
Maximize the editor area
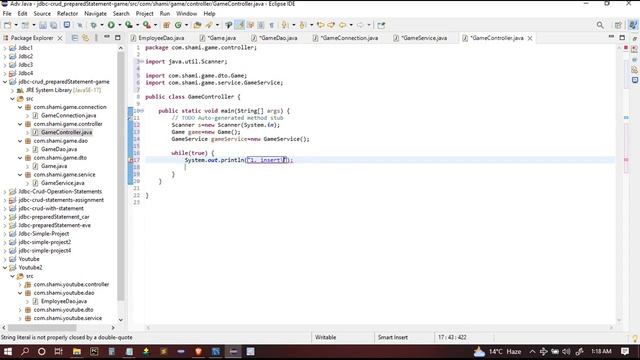pyautogui.click(x=622, y=38)
